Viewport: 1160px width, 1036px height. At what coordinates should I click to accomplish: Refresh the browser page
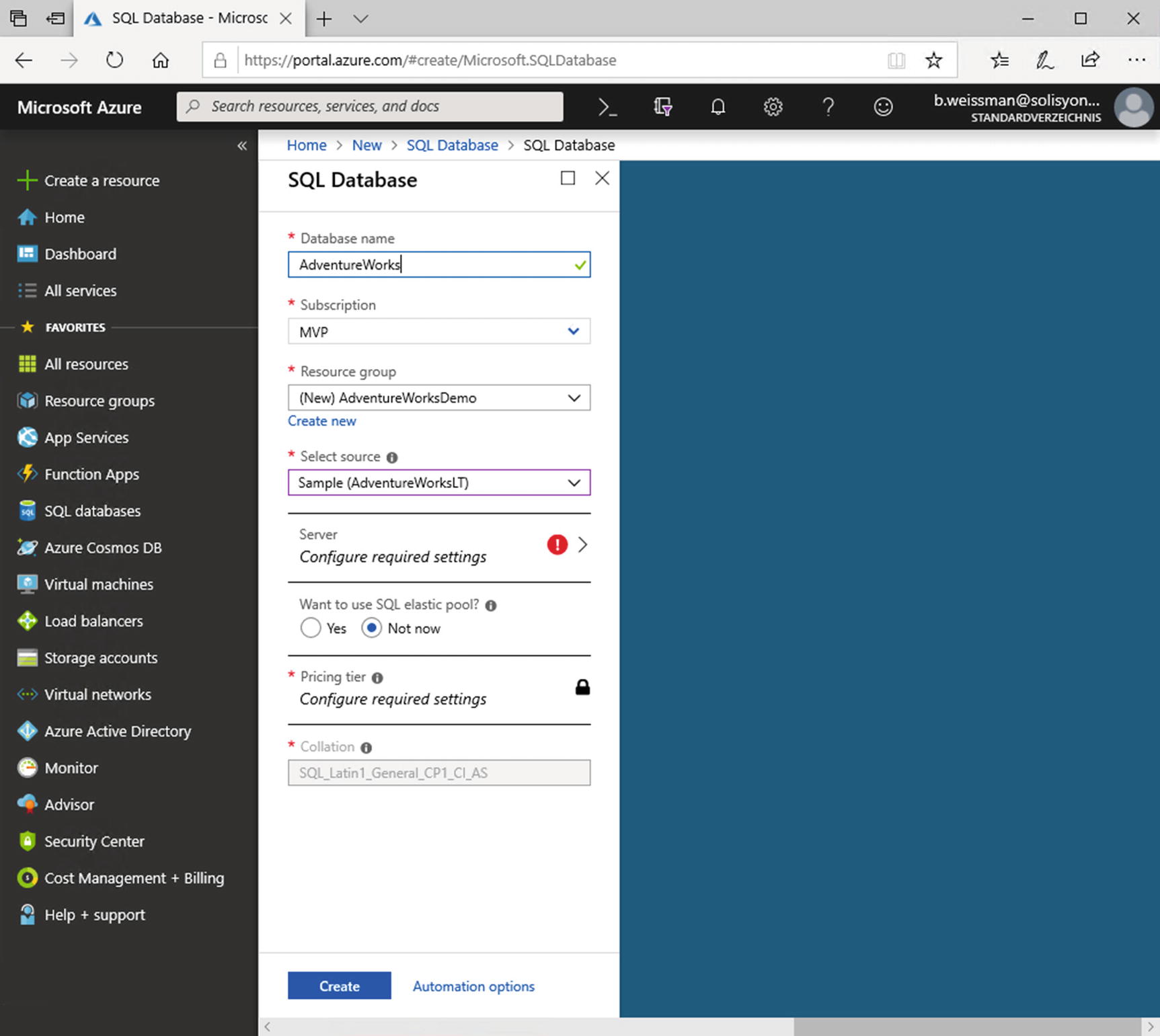click(x=115, y=61)
